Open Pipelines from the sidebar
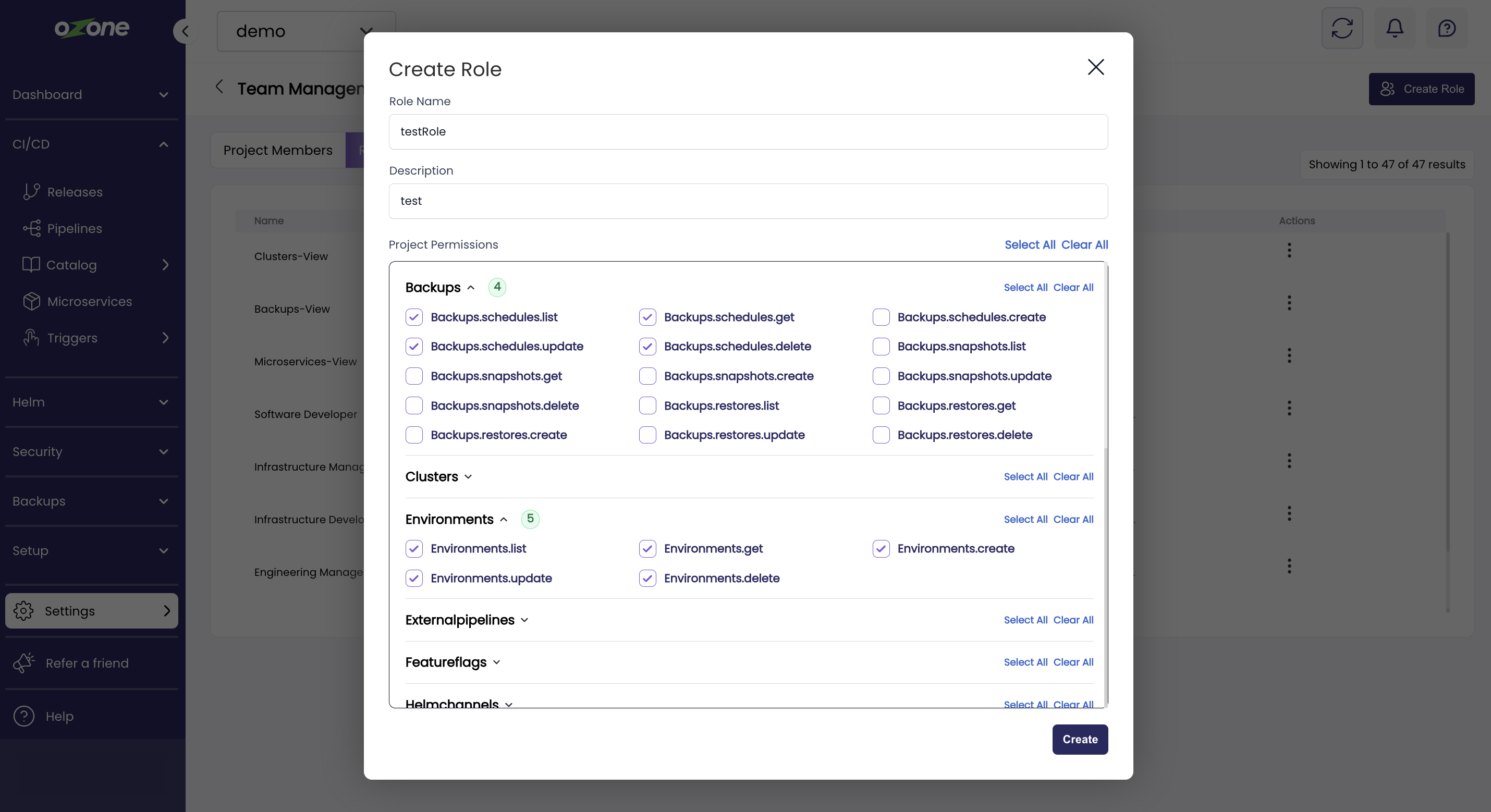Image resolution: width=1491 pixels, height=812 pixels. pos(74,229)
